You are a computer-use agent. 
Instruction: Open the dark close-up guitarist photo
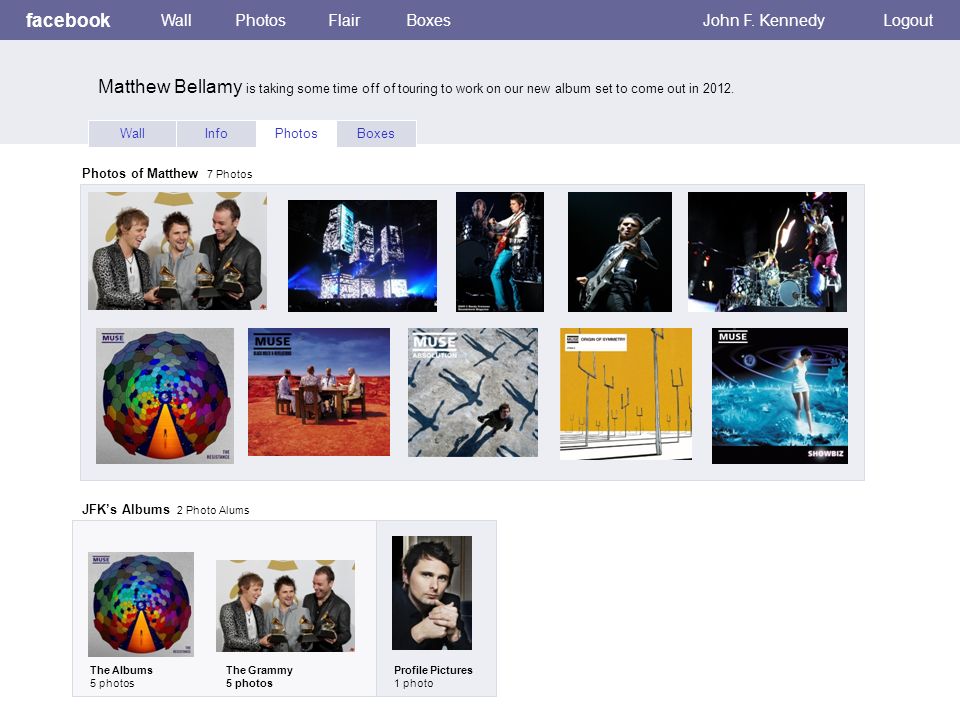pyautogui.click(x=620, y=252)
